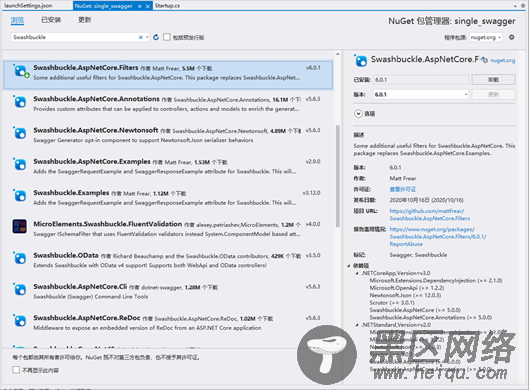
Task: Clear the Swashbuckle search text
Action: click(141, 37)
